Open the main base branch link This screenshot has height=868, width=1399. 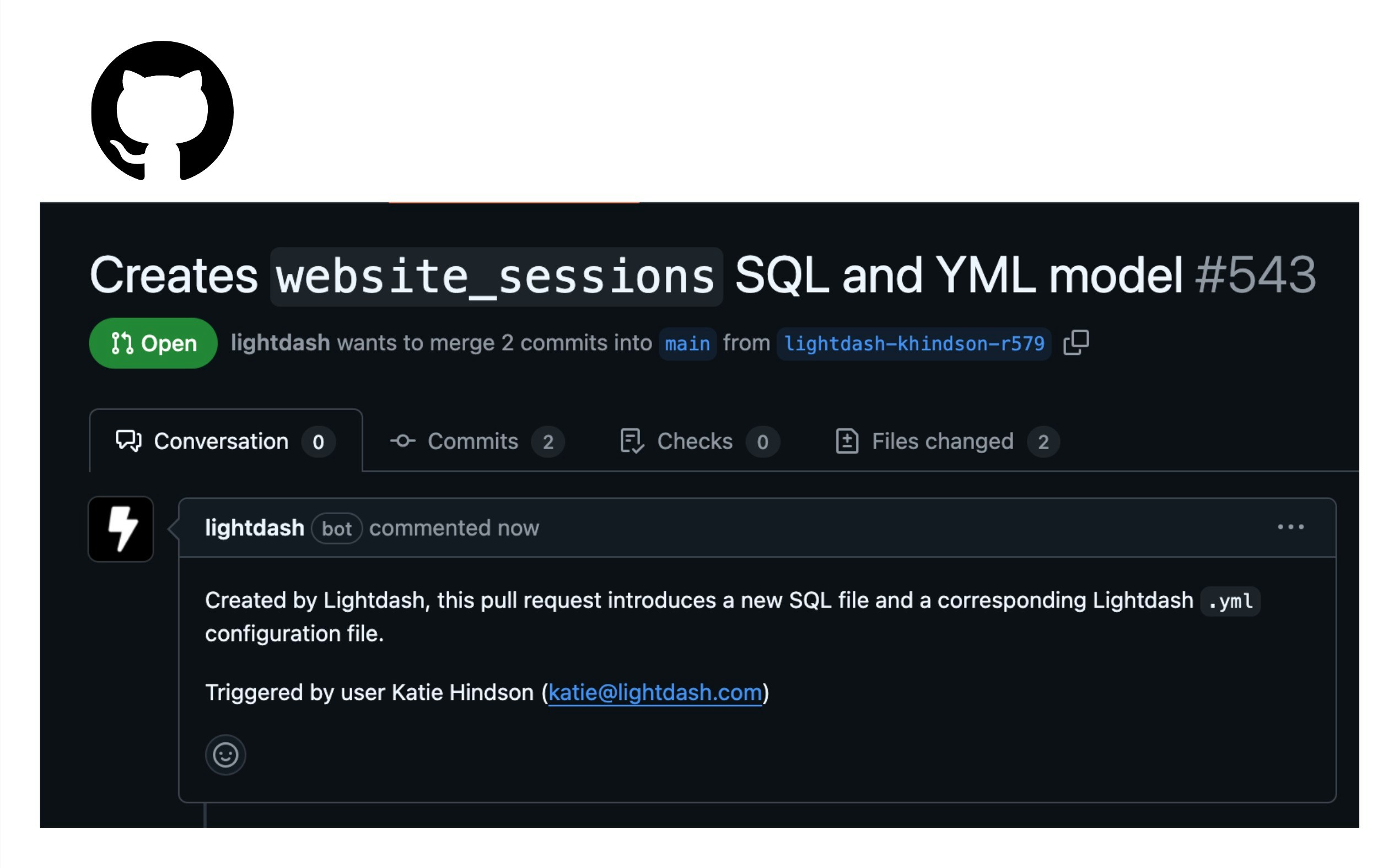(x=687, y=343)
